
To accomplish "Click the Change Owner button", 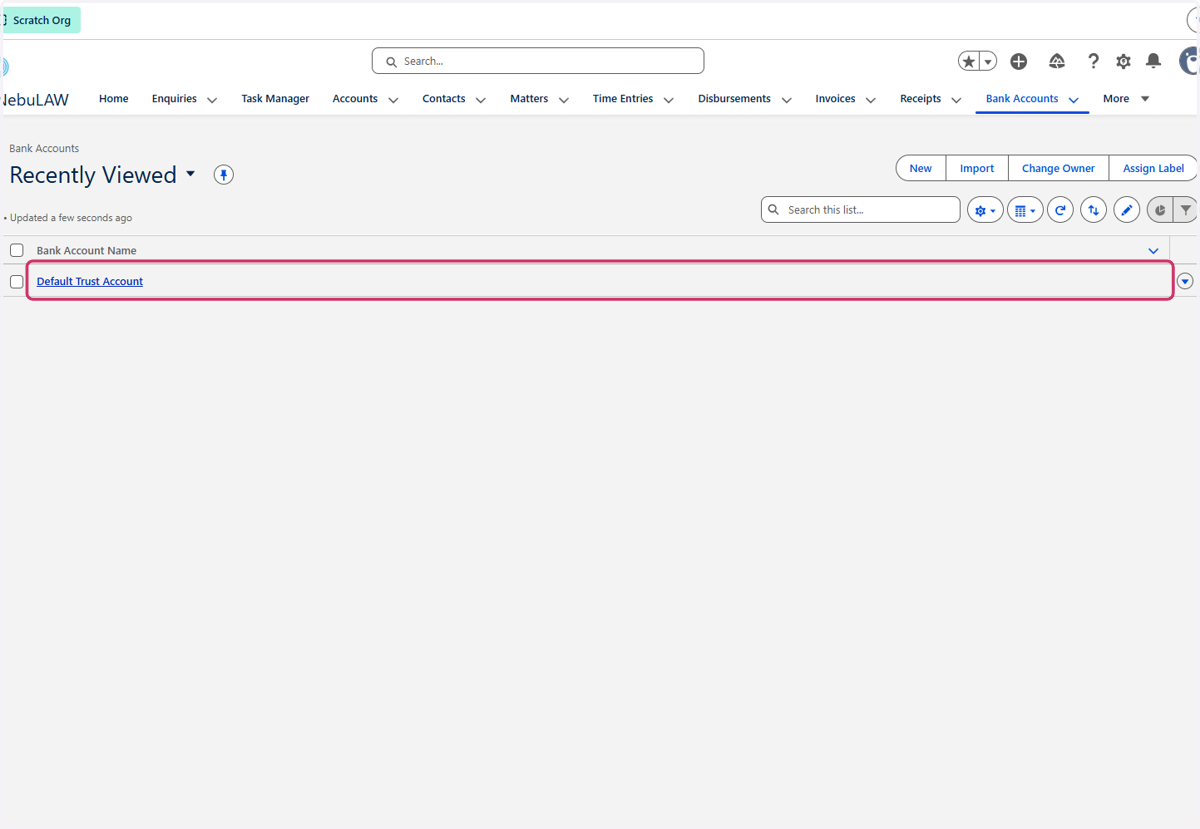I will coord(1058,168).
